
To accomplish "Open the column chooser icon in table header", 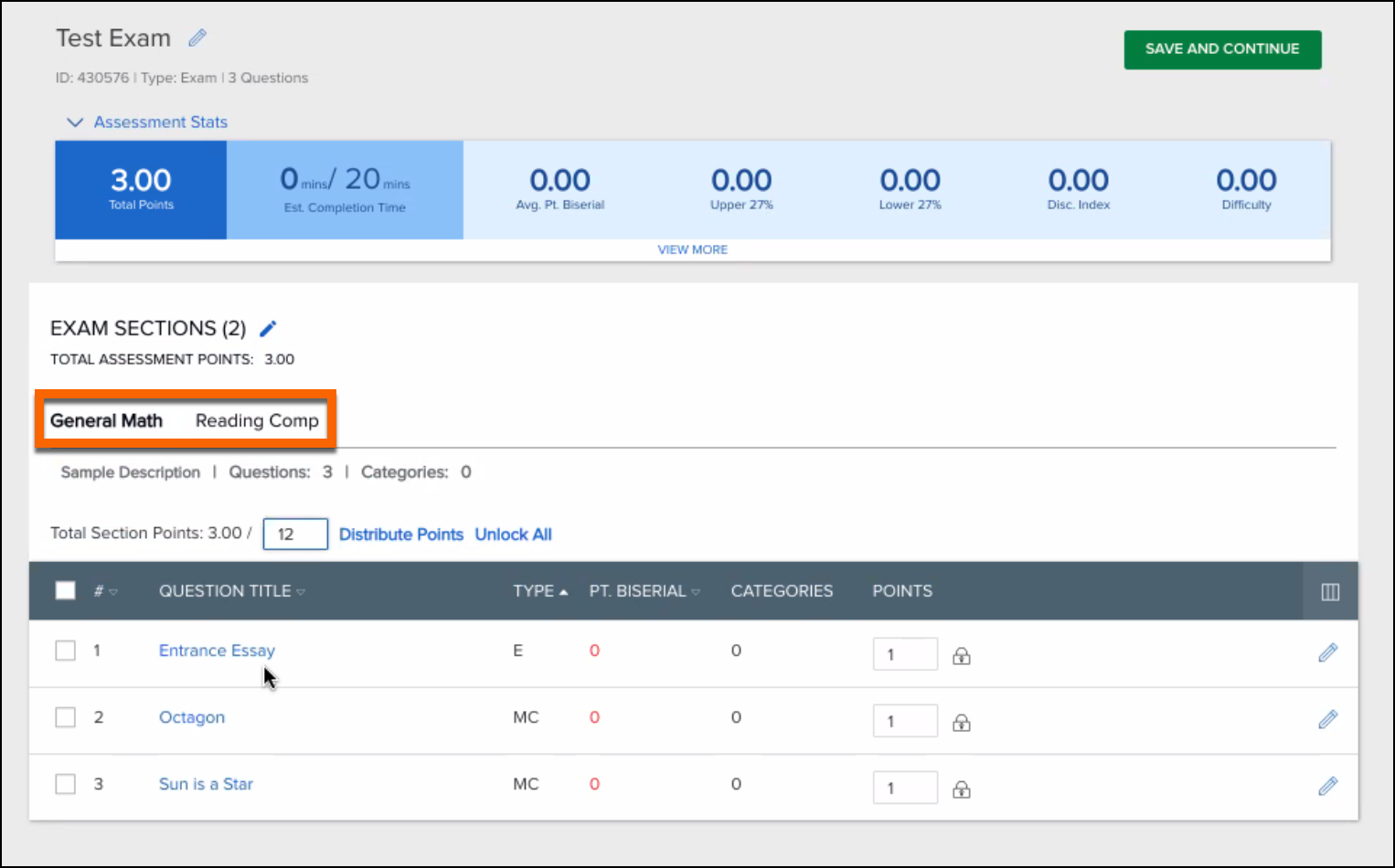I will 1330,592.
